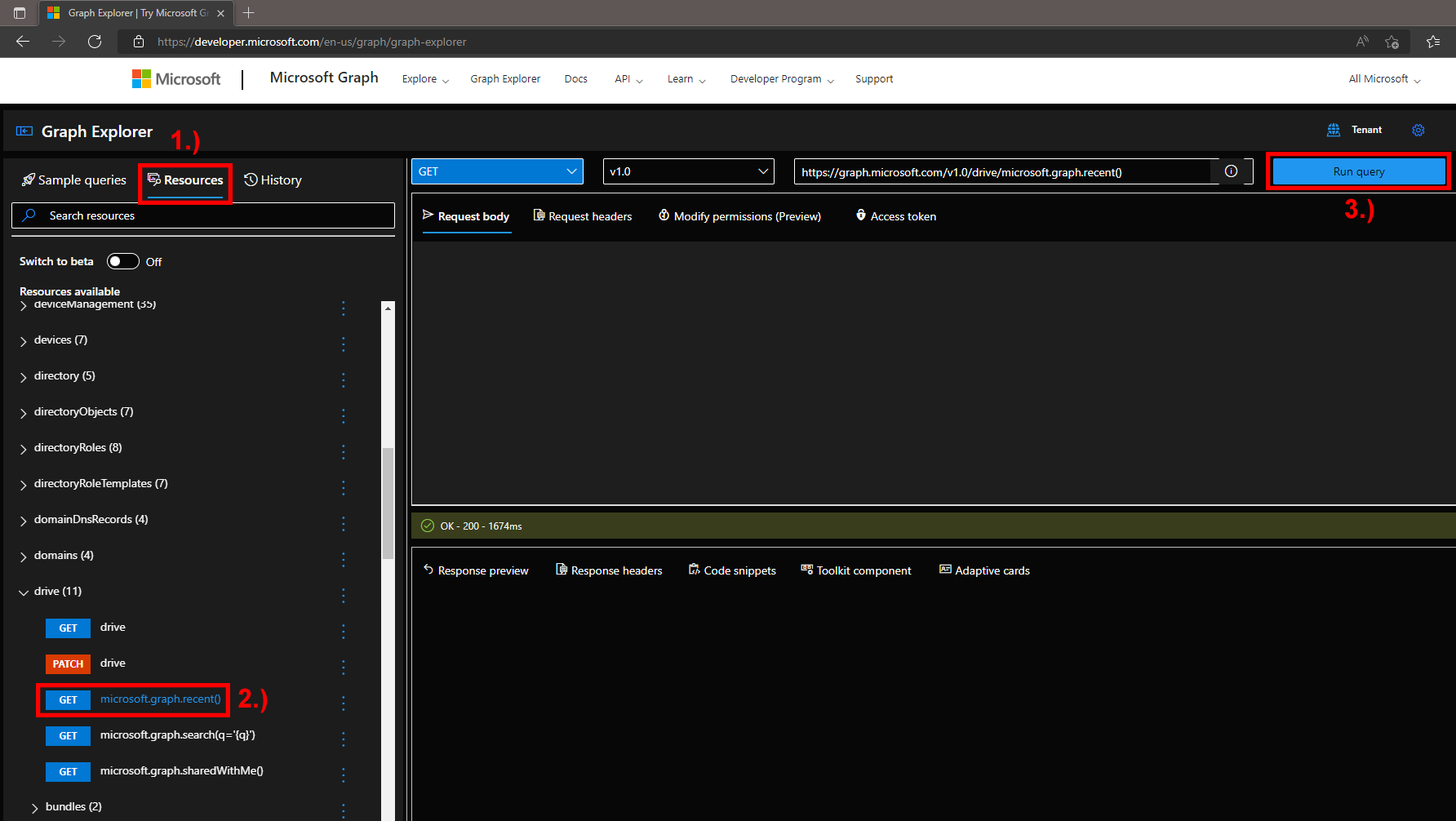Click the resources list scrollbar thumb
1456x821 pixels.
[388, 502]
